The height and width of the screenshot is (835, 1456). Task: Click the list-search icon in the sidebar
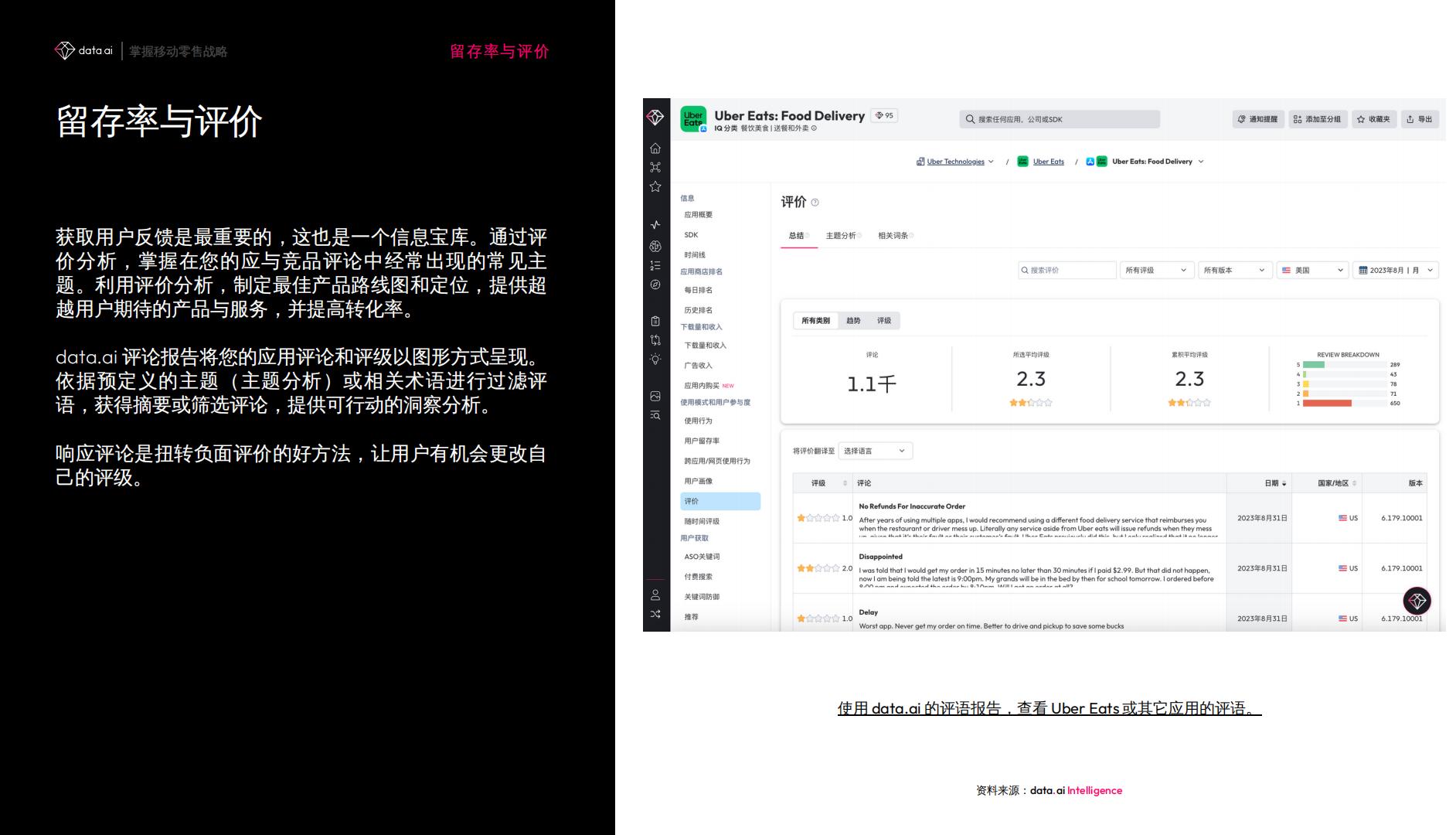[655, 415]
